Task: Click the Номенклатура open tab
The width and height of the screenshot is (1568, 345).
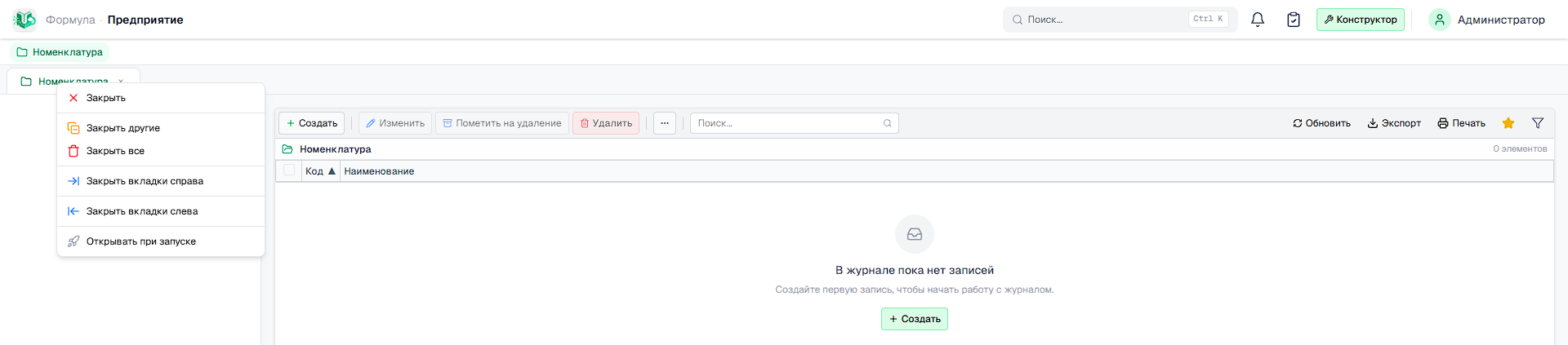Action: tap(73, 81)
